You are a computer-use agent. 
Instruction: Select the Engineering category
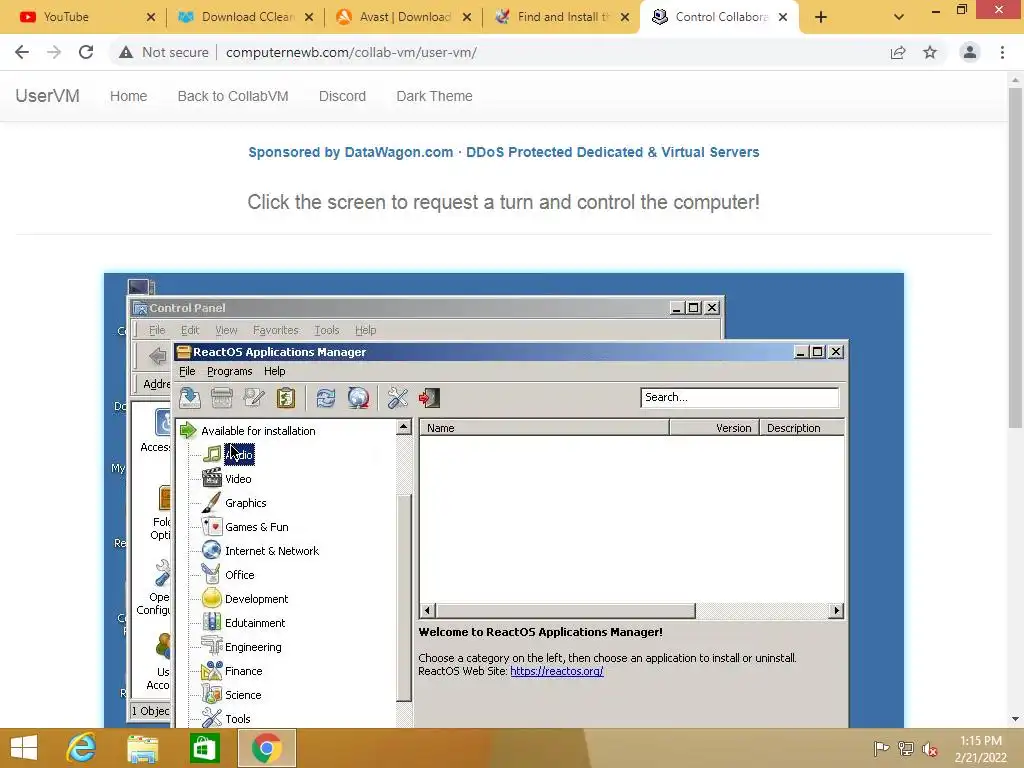tap(253, 647)
